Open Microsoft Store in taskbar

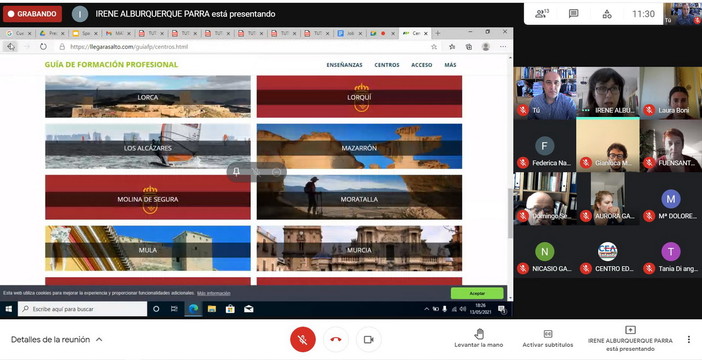tap(230, 309)
